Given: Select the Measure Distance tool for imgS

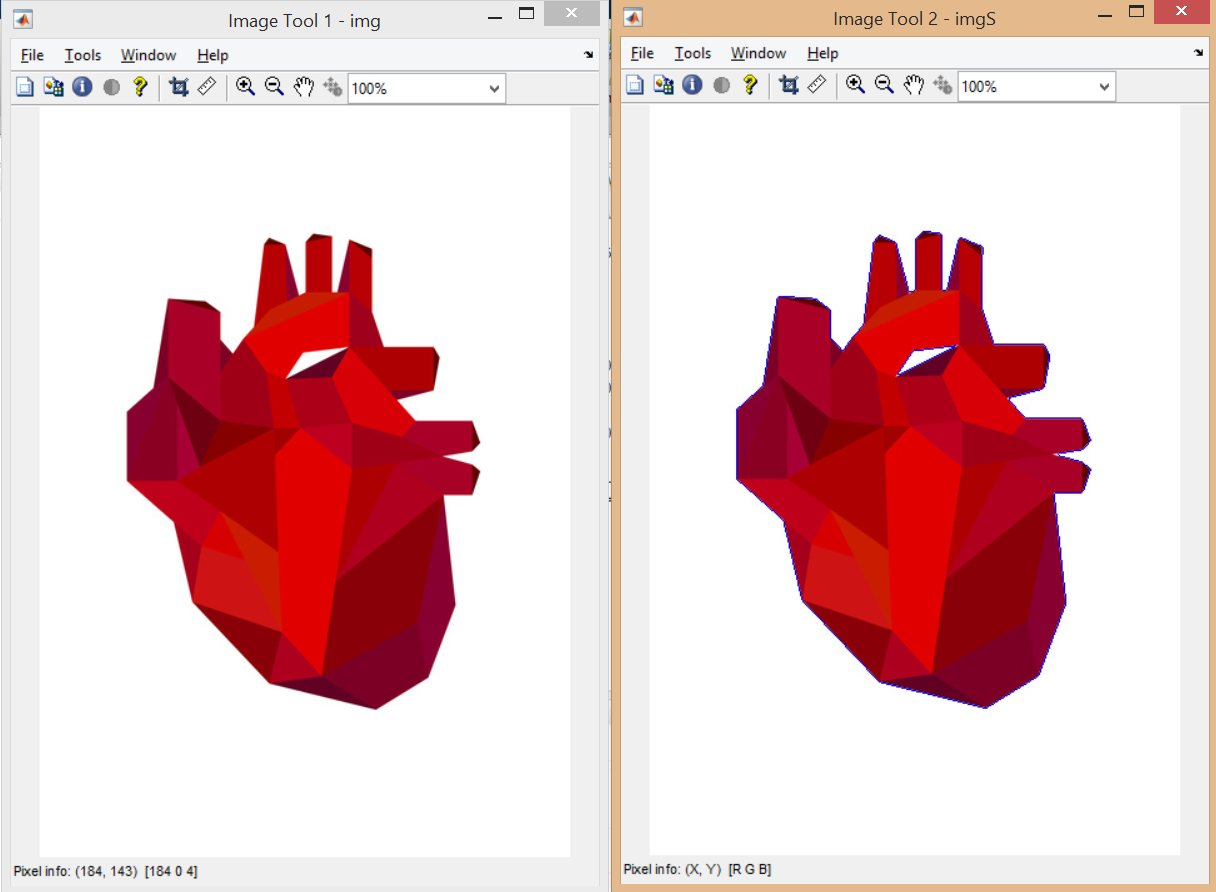Looking at the screenshot, I should pyautogui.click(x=817, y=85).
